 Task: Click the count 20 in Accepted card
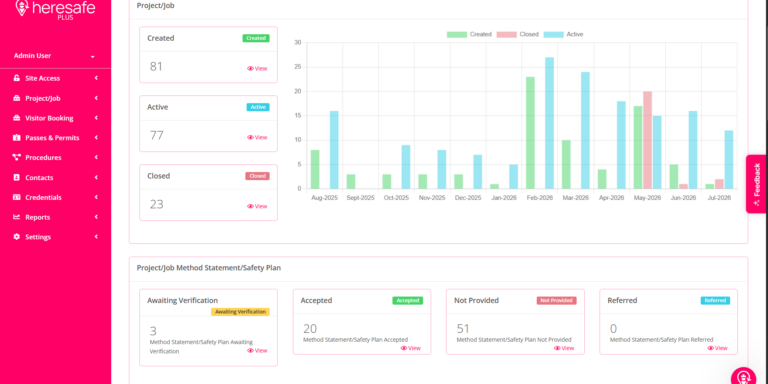pyautogui.click(x=310, y=329)
